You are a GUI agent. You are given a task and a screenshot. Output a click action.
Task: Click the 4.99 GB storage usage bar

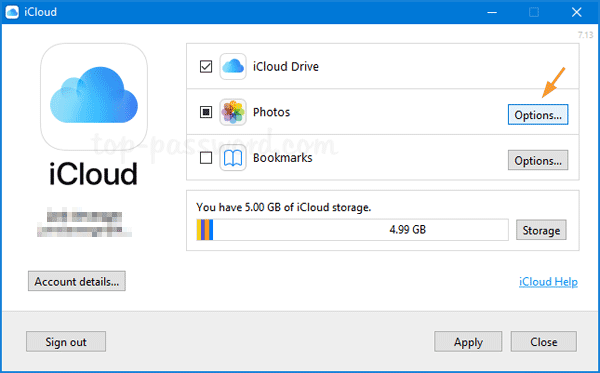pyautogui.click(x=352, y=230)
